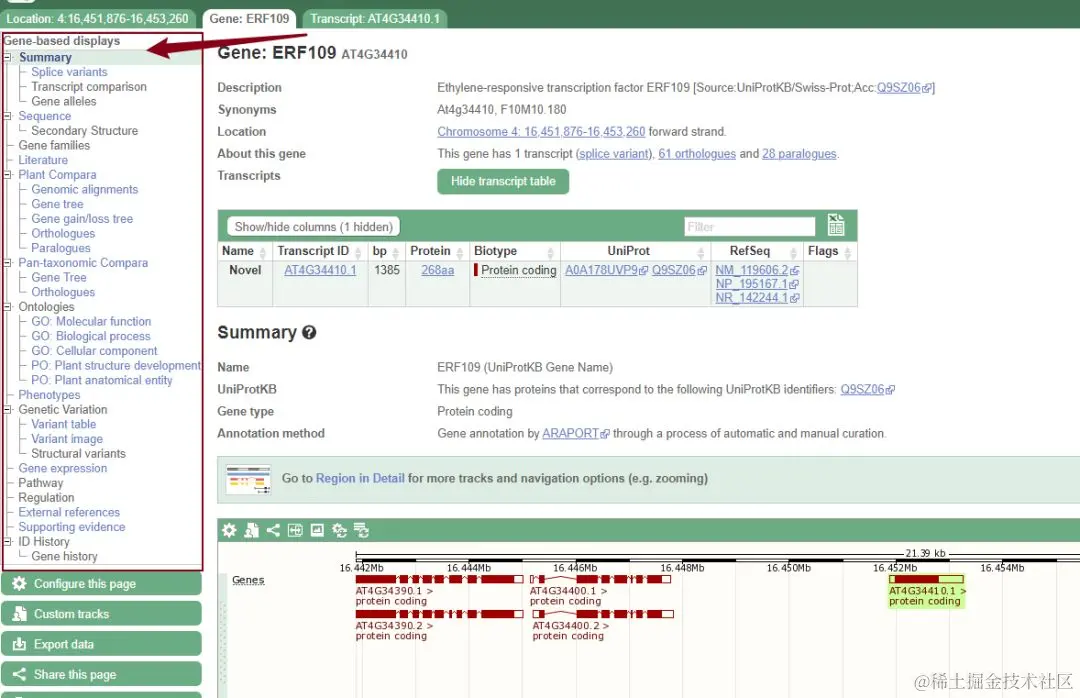Open Paralogues in sidebar
Image resolution: width=1080 pixels, height=698 pixels.
click(61, 248)
